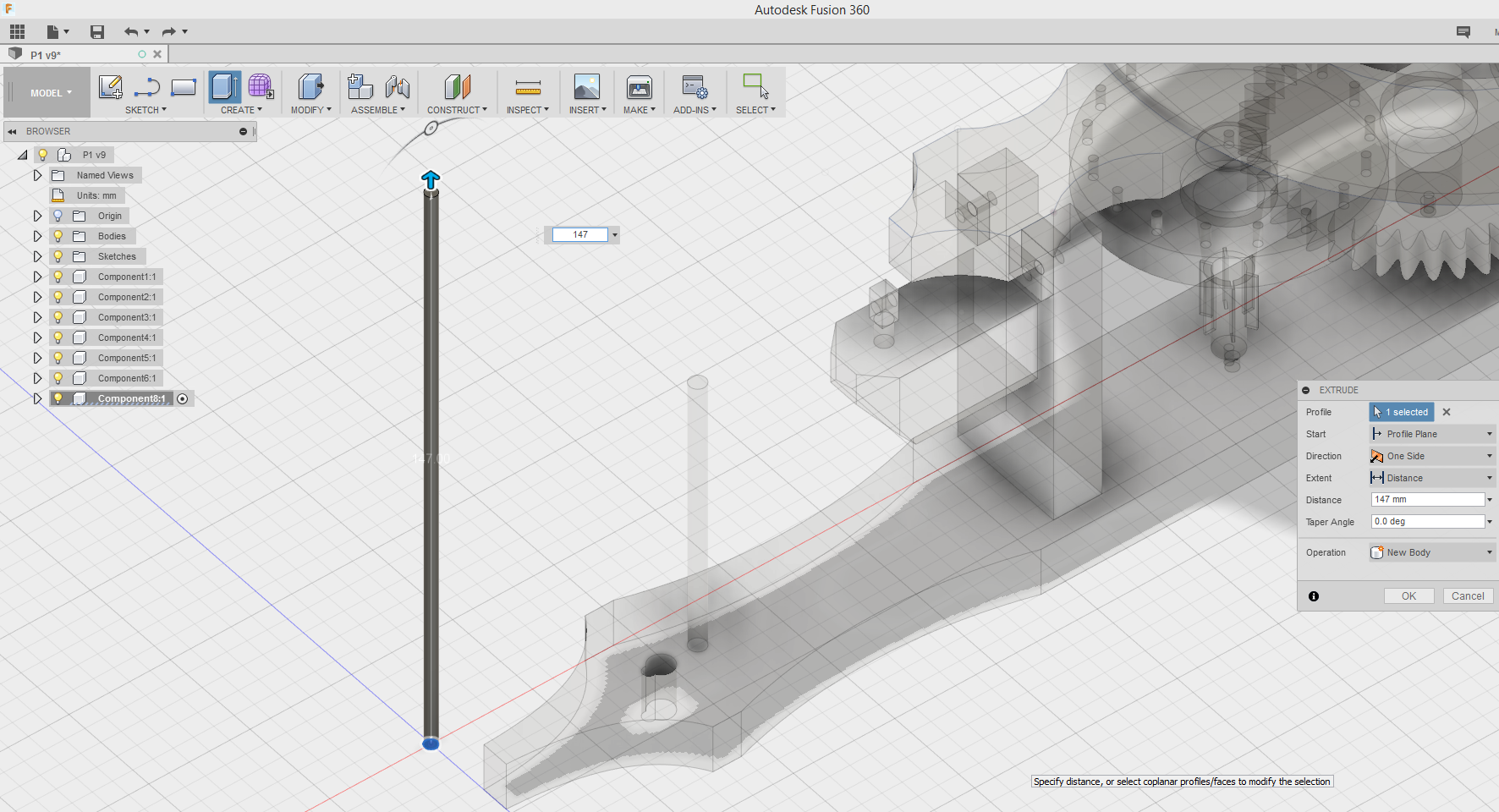Open the MODIFY menu
This screenshot has height=812, width=1499.
[x=310, y=110]
